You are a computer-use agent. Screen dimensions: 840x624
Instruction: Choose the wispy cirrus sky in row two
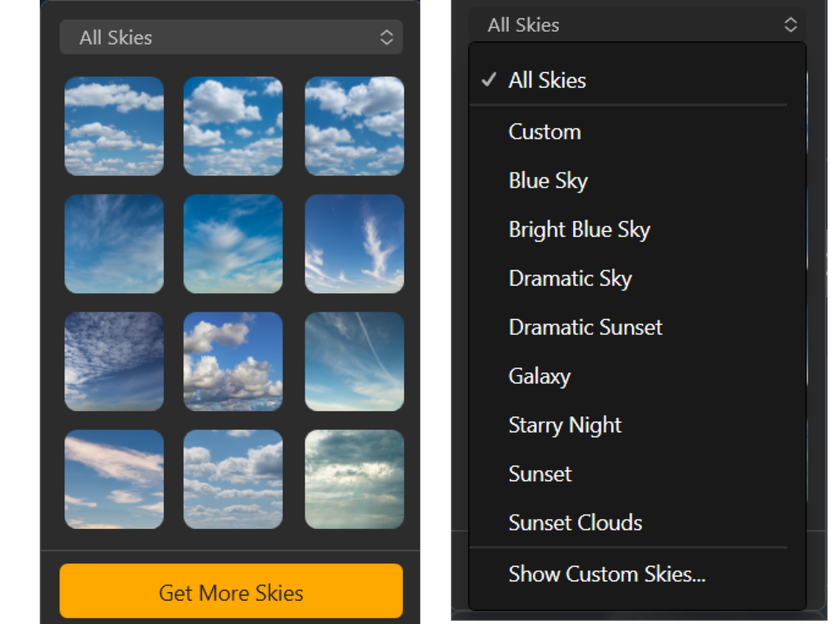tap(354, 244)
